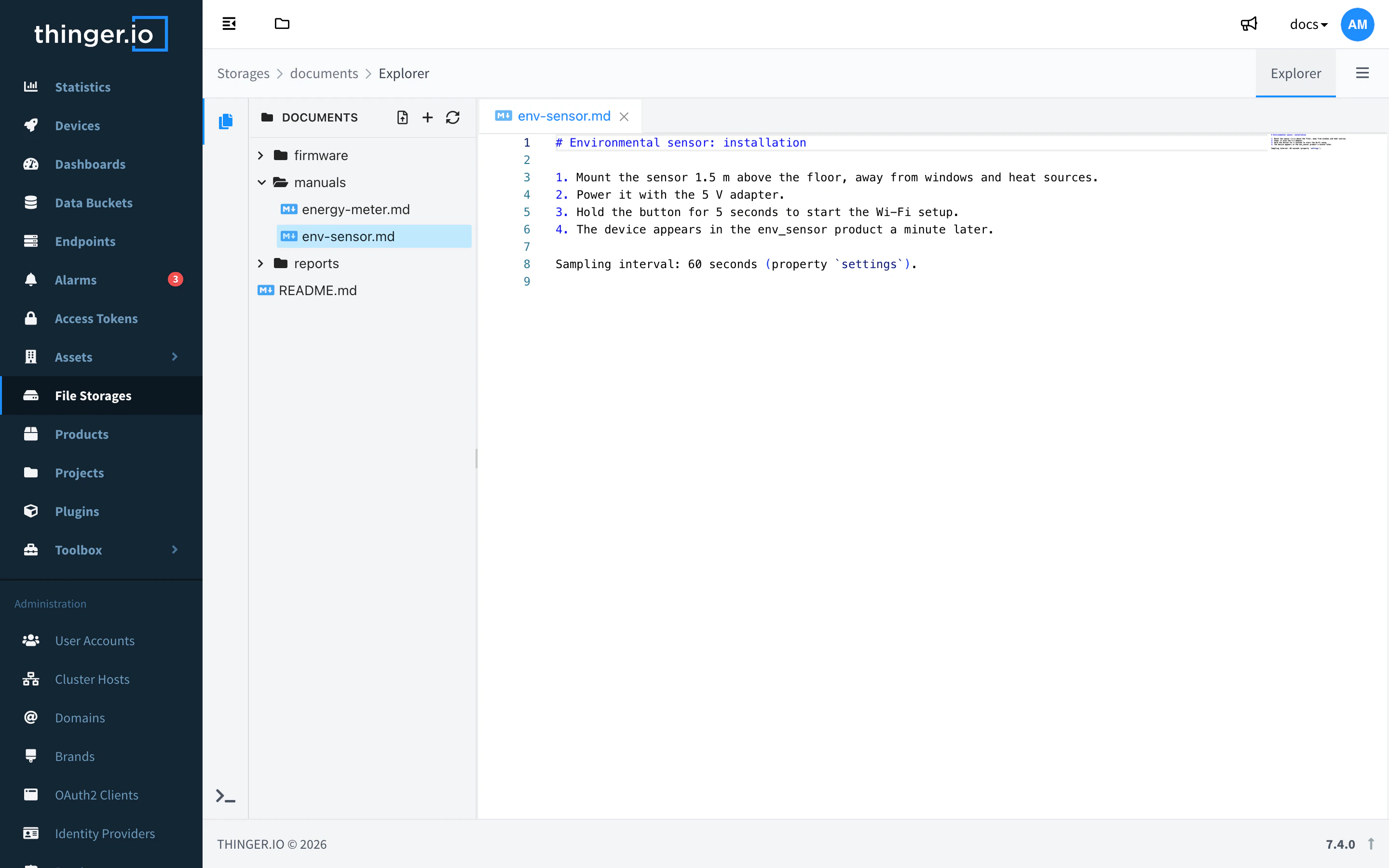The image size is (1389, 868).
Task: Open Plugins section
Action: click(101, 511)
